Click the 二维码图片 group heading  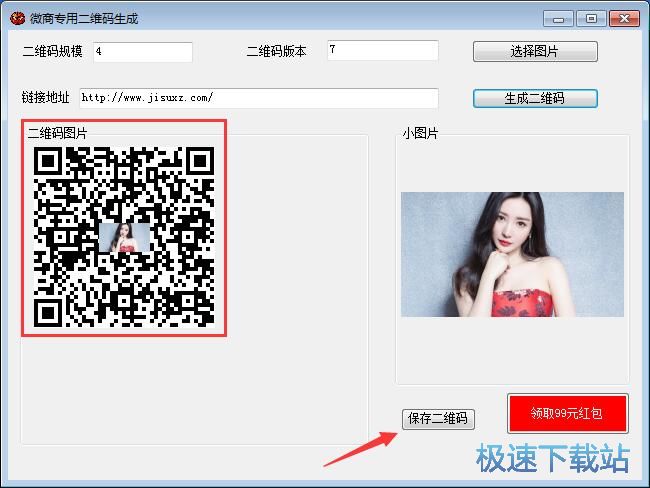pyautogui.click(x=57, y=132)
